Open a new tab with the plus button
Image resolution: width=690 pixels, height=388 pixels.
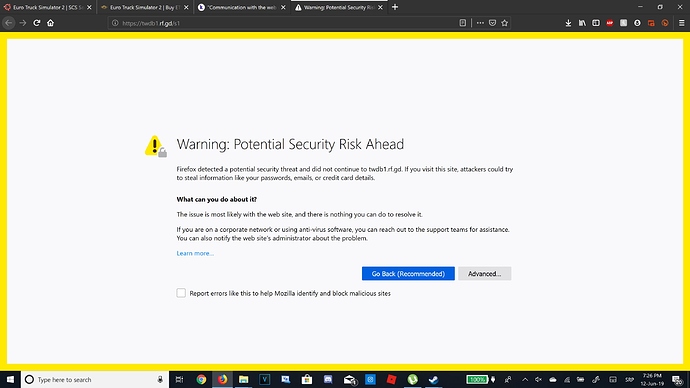pos(395,7)
